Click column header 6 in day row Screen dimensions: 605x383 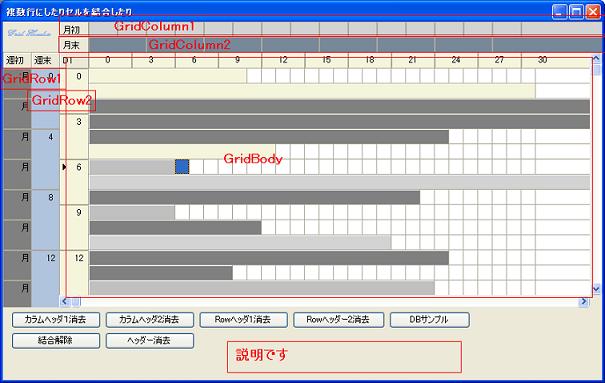197,60
